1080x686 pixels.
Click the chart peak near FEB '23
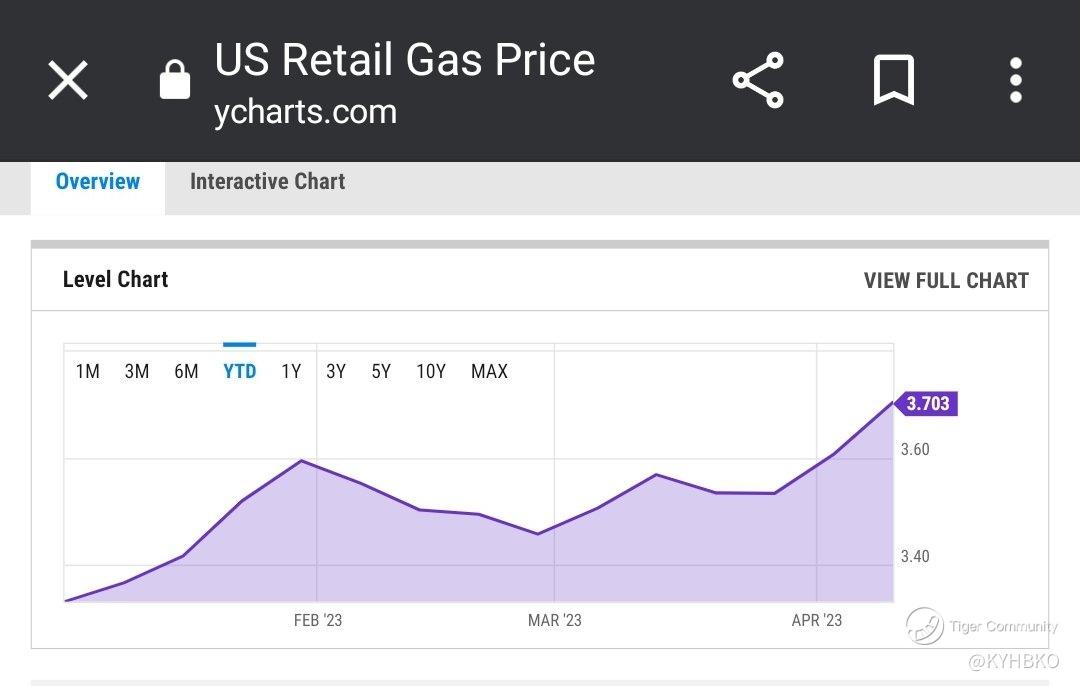301,461
